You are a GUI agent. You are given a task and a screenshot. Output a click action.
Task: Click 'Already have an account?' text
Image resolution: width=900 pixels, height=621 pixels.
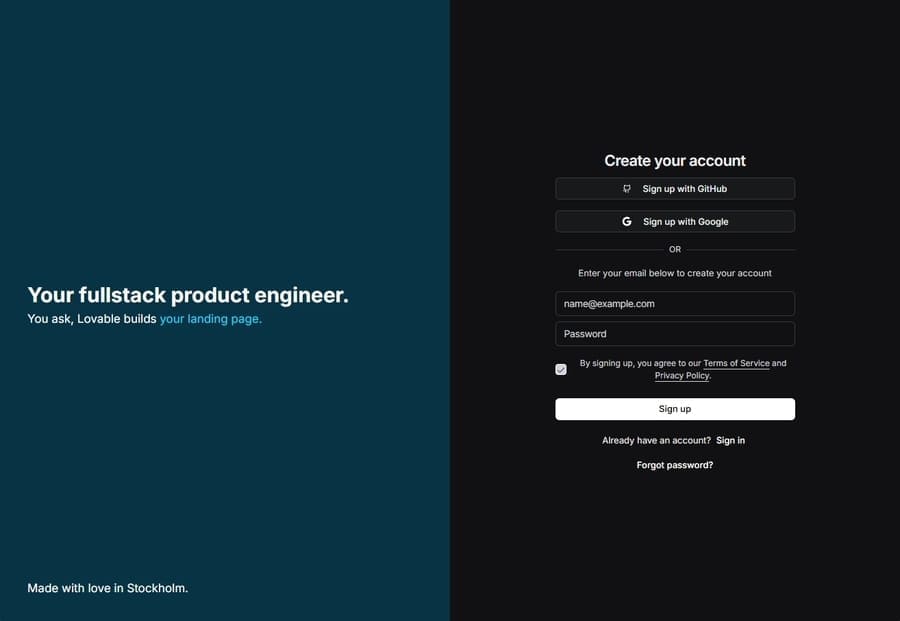656,440
